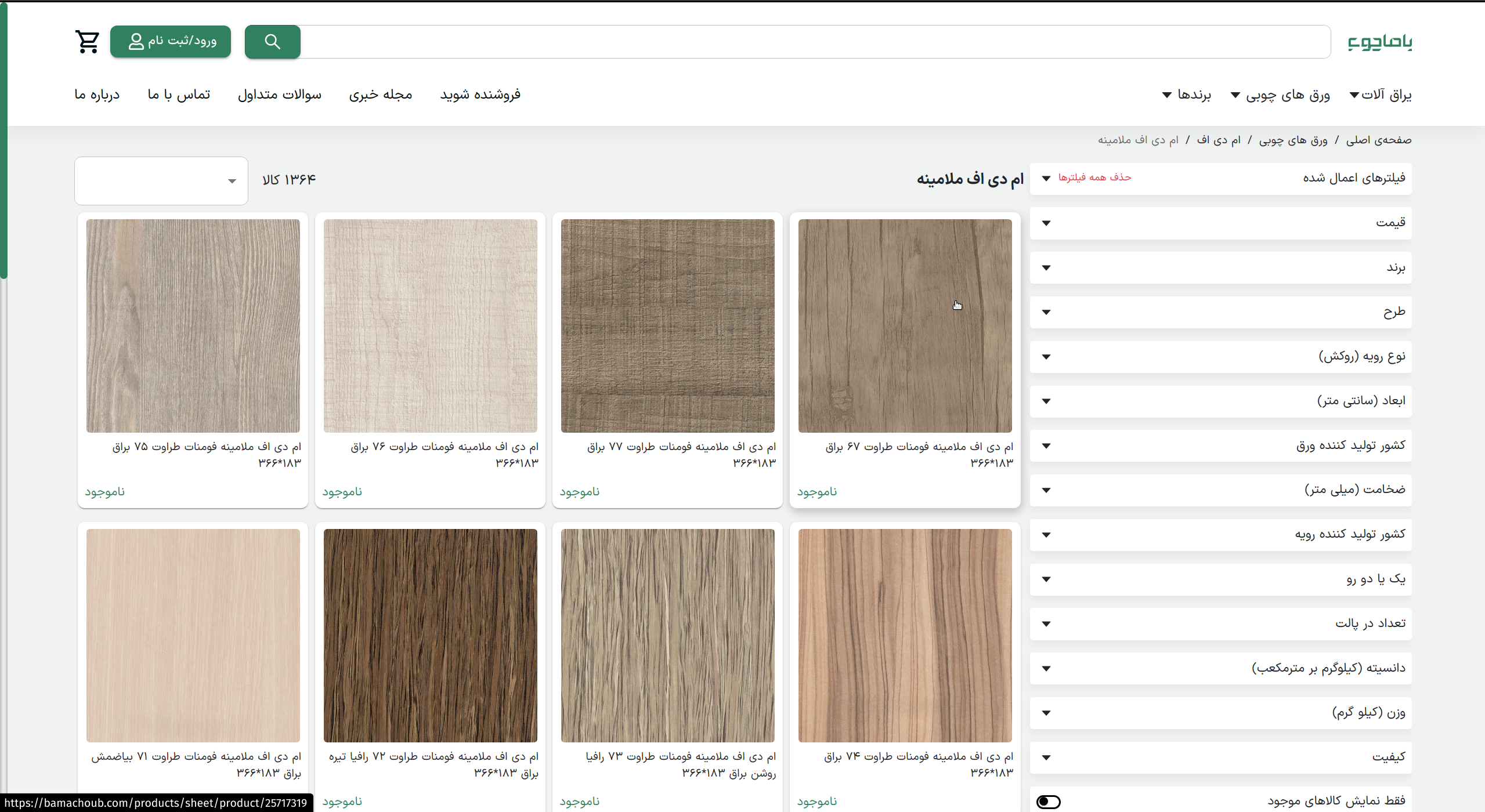Open product thumbnail طراوت ۷۴ براق
This screenshot has width=1485, height=812.
[x=905, y=635]
